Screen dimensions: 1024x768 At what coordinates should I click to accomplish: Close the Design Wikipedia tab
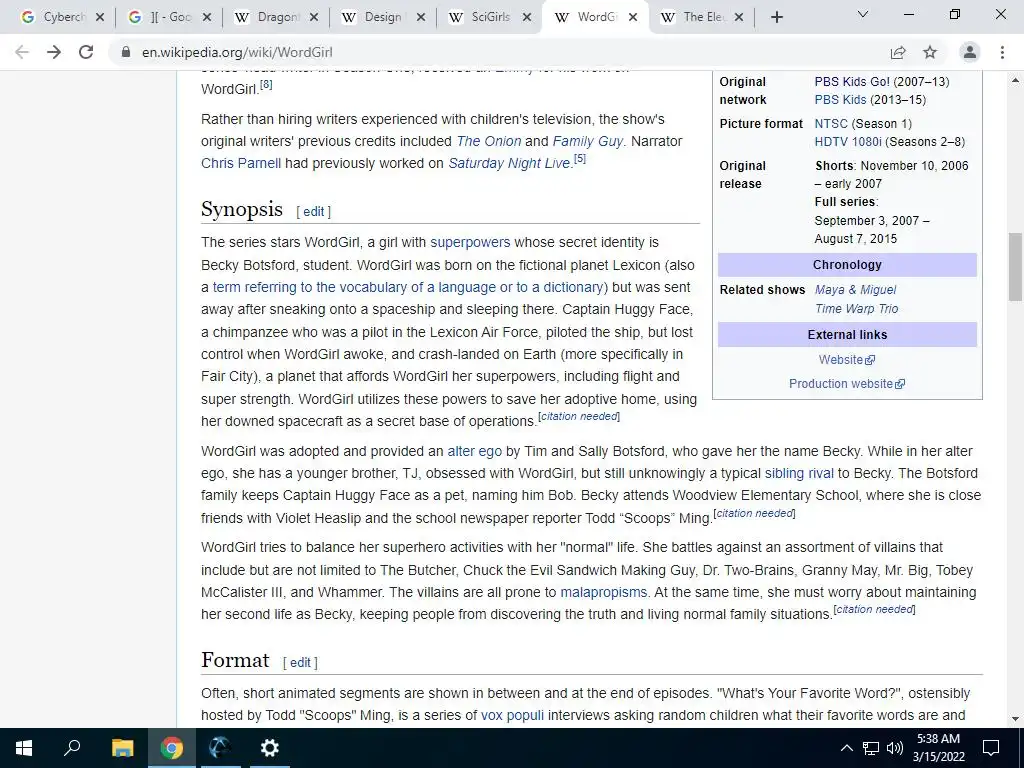point(421,18)
